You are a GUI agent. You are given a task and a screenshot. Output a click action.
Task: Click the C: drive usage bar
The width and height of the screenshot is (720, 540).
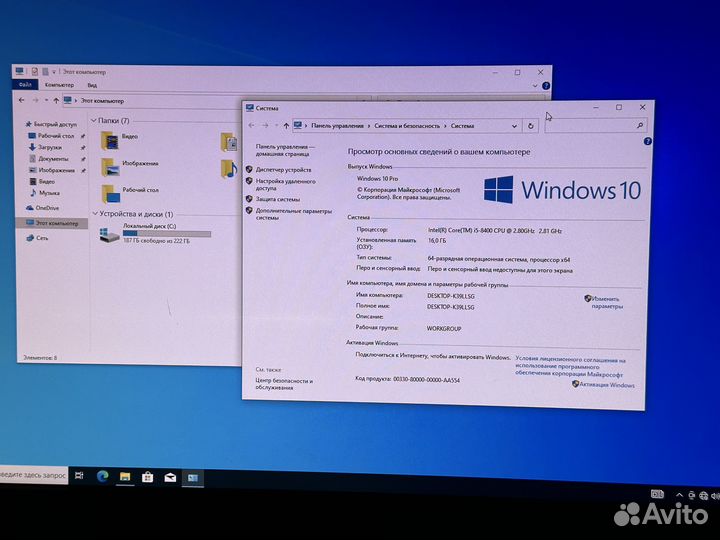coord(167,234)
